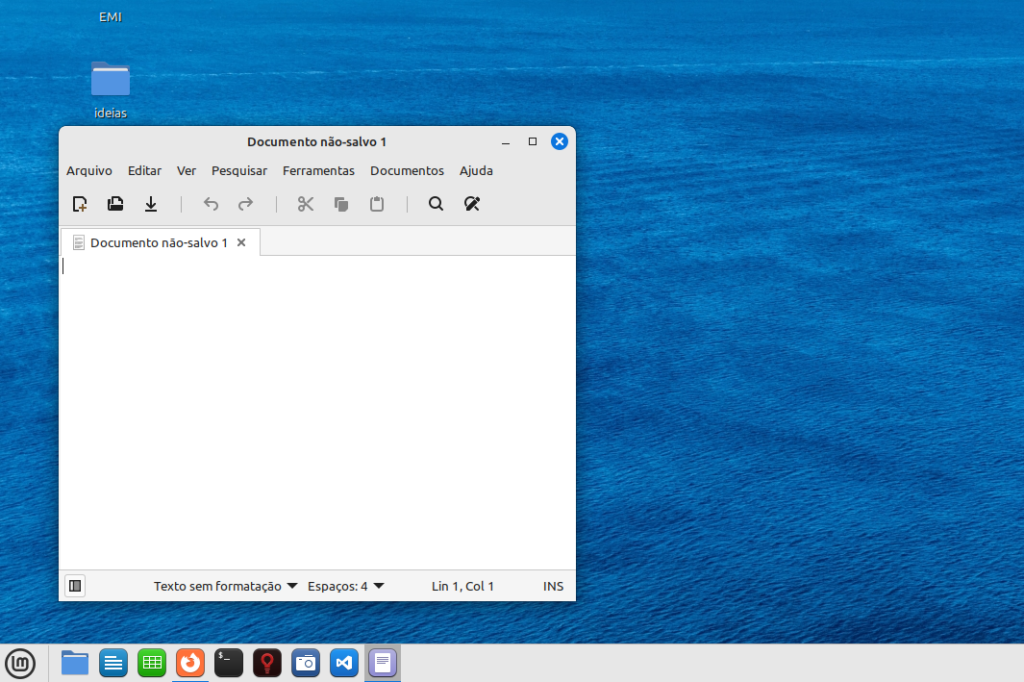Viewport: 1024px width, 682px height.
Task: Open the Ferramentas menu
Action: 318,171
